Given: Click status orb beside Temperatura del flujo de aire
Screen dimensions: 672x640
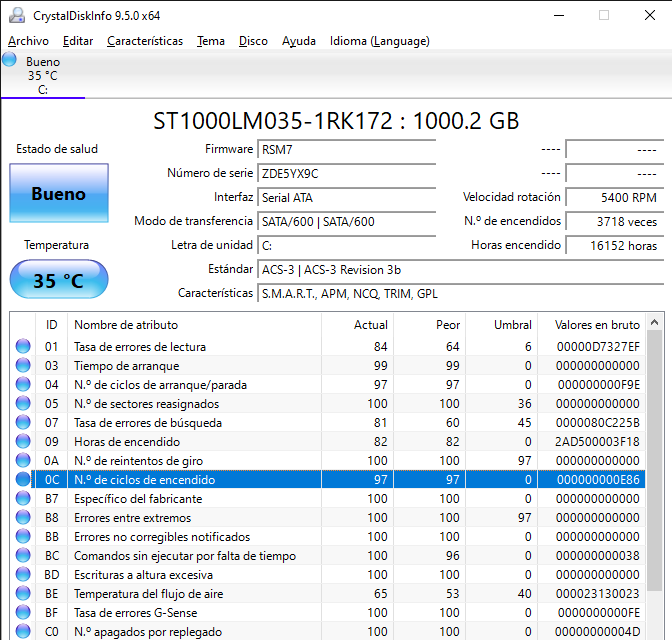Looking at the screenshot, I should coord(22,594).
